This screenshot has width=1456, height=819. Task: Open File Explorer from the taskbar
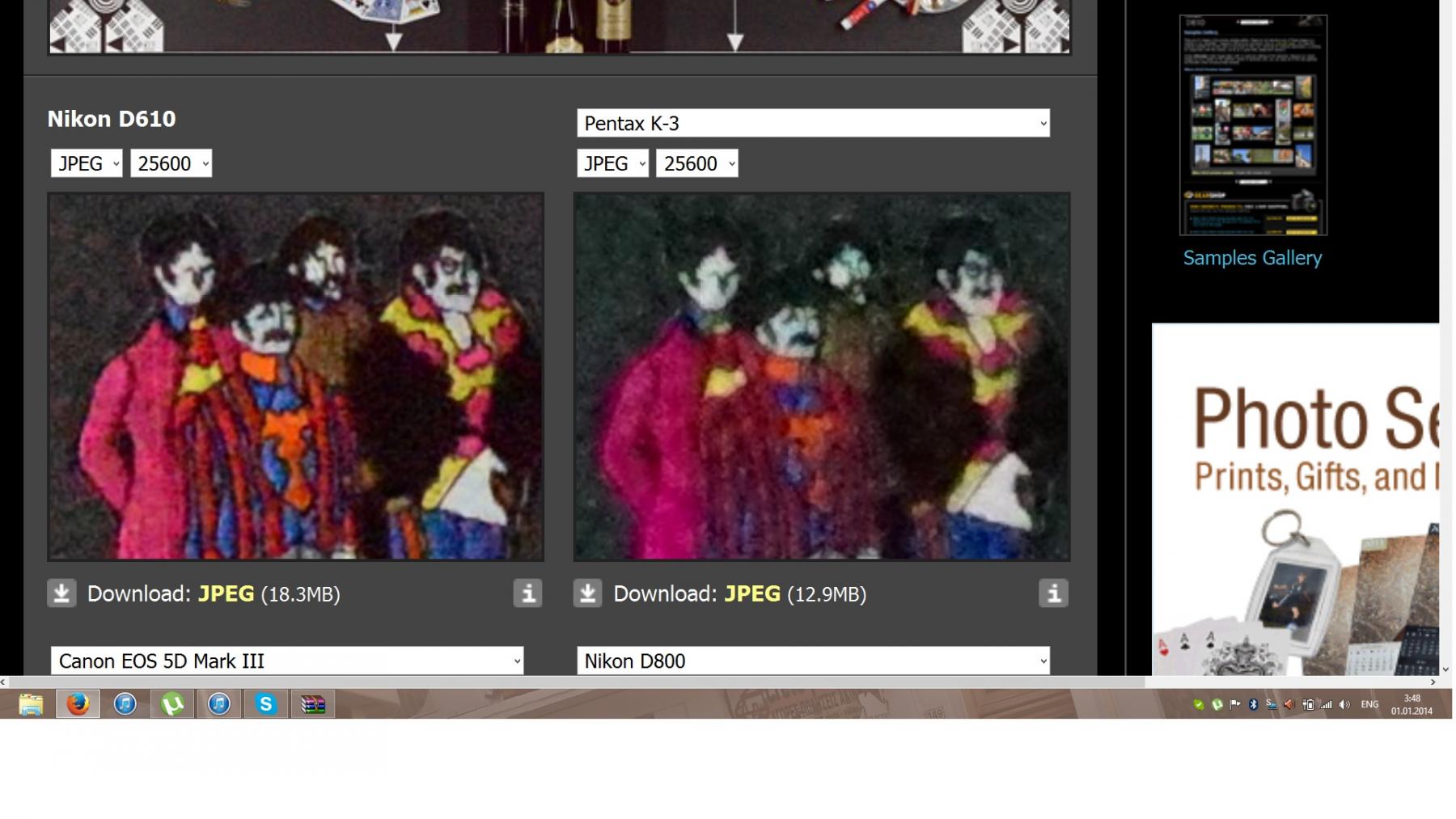(x=31, y=704)
